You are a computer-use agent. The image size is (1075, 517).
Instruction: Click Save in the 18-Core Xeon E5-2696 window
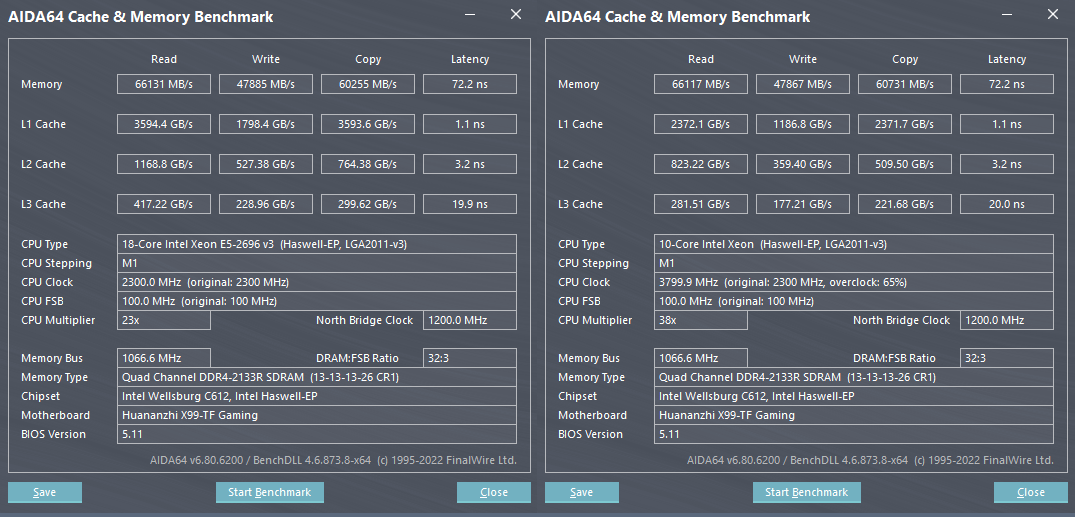pyautogui.click(x=45, y=492)
